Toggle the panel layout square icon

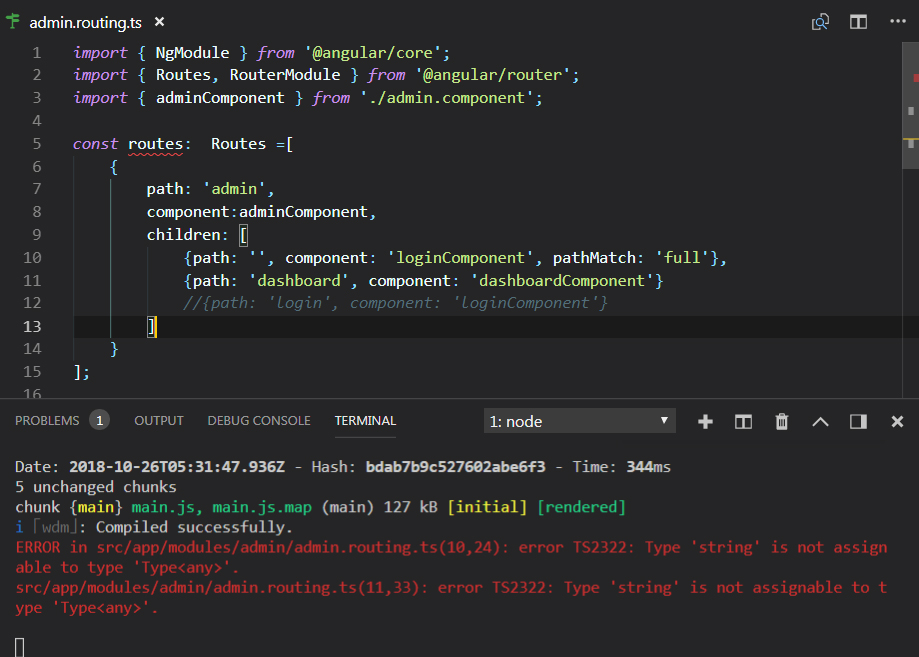857,421
